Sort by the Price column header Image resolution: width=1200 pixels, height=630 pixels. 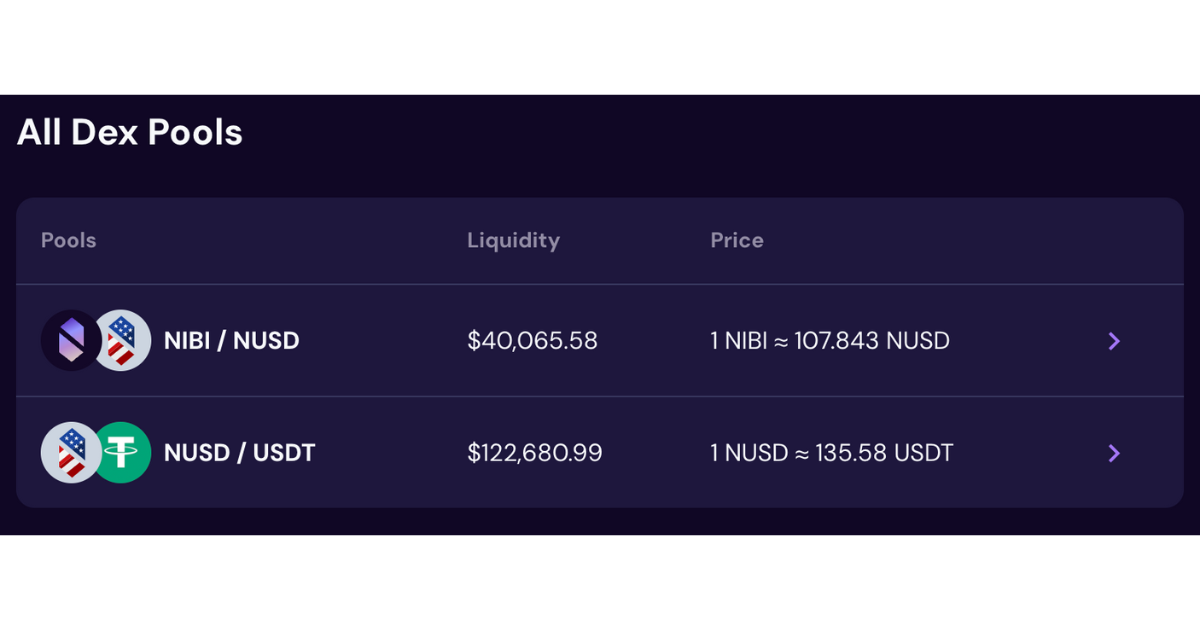737,240
